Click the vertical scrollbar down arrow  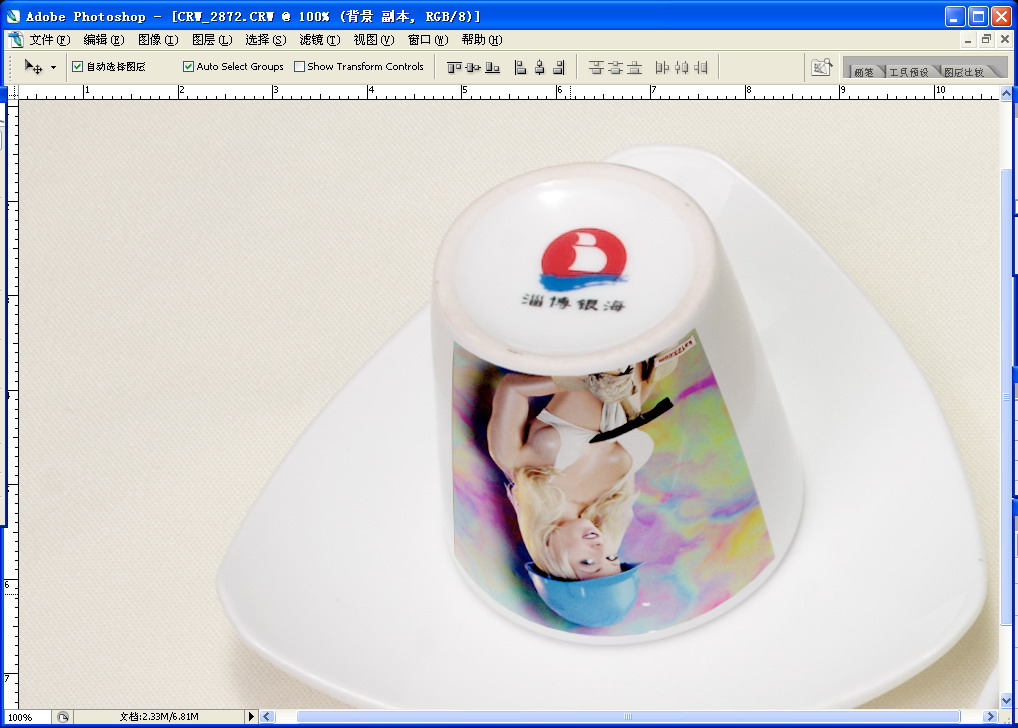tap(1006, 700)
